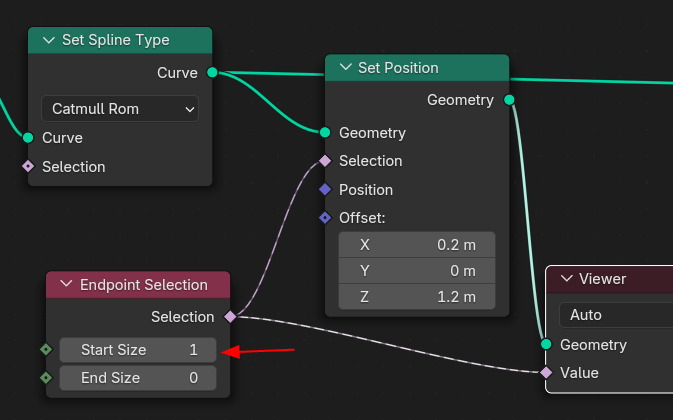Click the Geometry input socket of Viewer
Image resolution: width=673 pixels, height=420 pixels.
coord(546,344)
